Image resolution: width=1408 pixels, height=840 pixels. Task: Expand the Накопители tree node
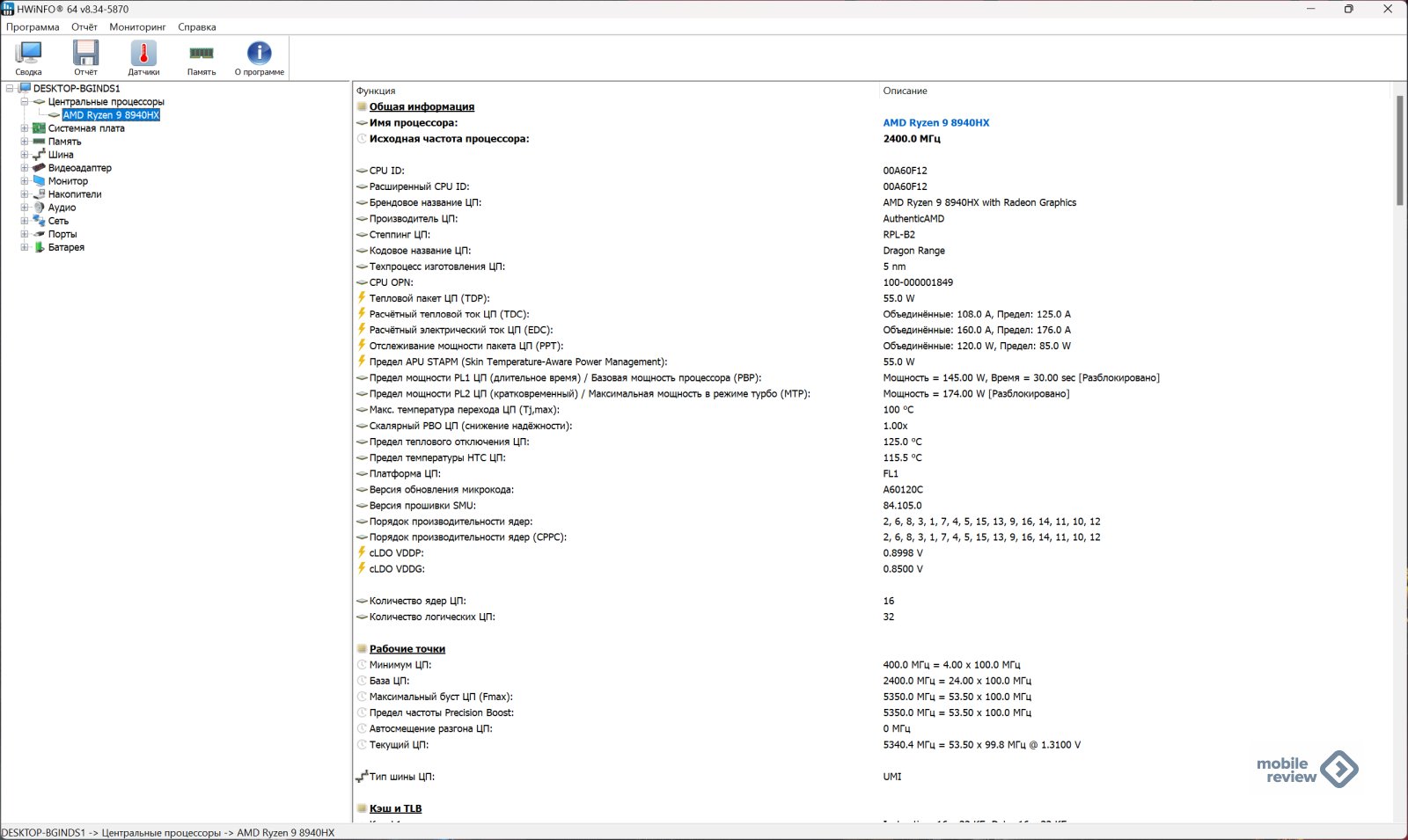(x=25, y=194)
